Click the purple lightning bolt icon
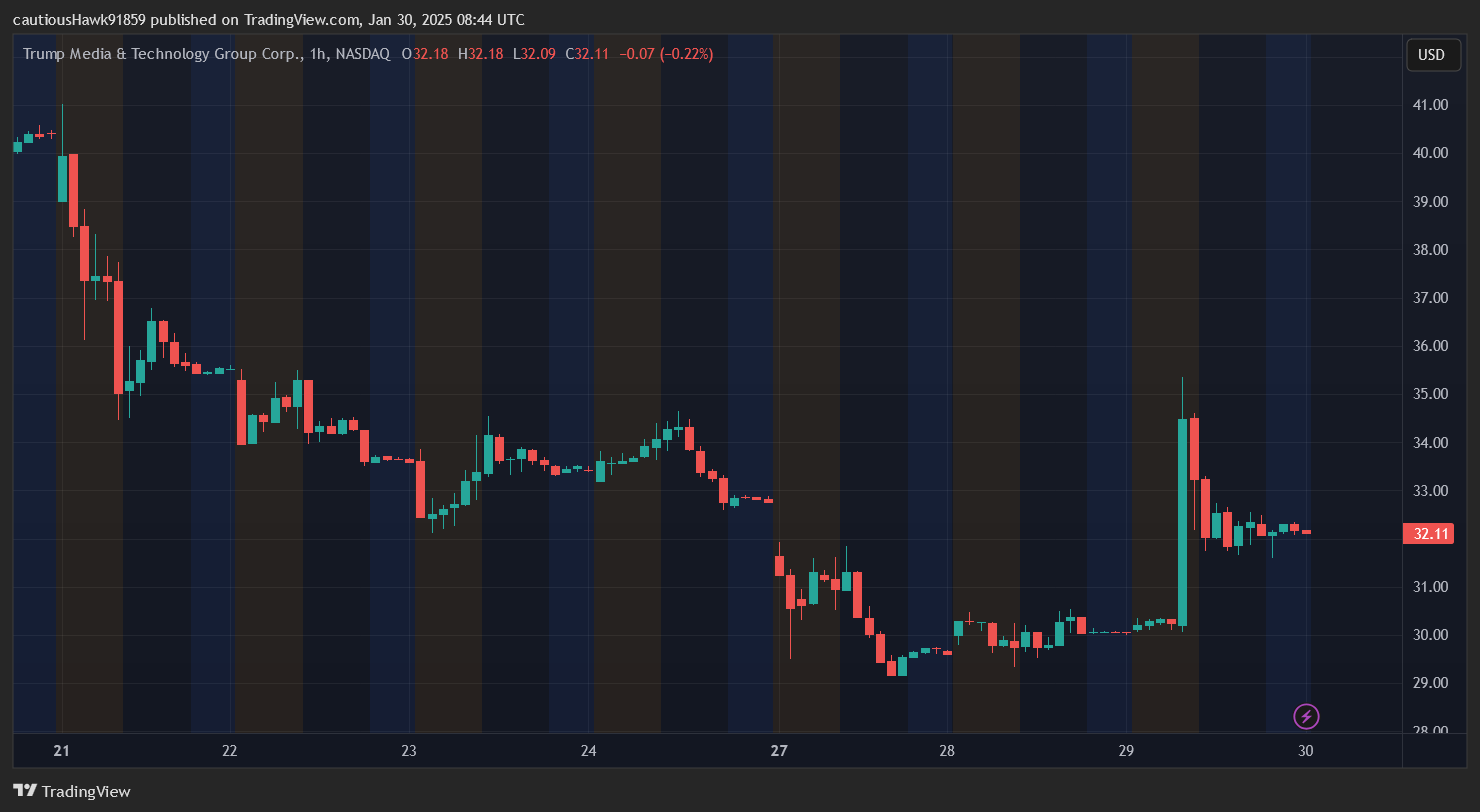The image size is (1480, 812). pos(1306,716)
